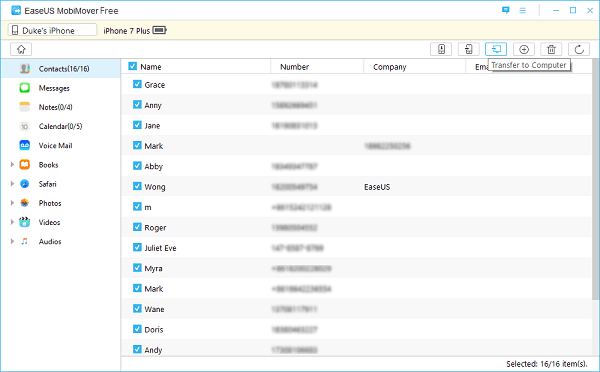The image size is (600, 372).
Task: Expand the Videos tree arrow
Action: (x=12, y=222)
